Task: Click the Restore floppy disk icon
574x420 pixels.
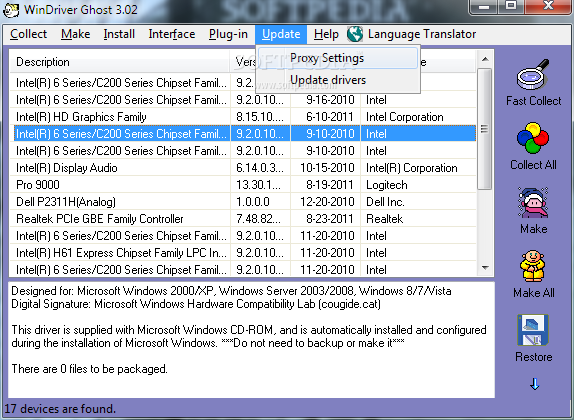Action: (x=533, y=330)
